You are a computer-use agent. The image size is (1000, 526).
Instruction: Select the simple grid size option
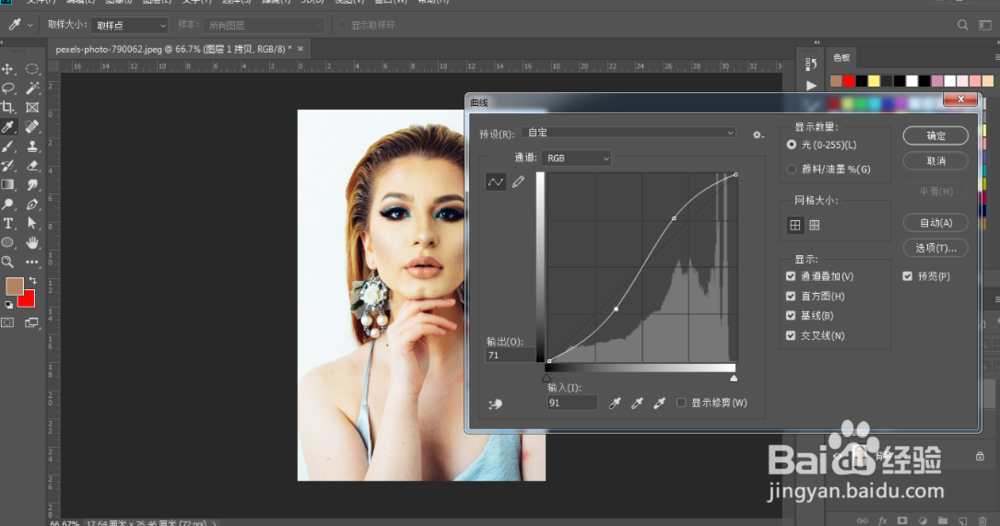point(795,225)
